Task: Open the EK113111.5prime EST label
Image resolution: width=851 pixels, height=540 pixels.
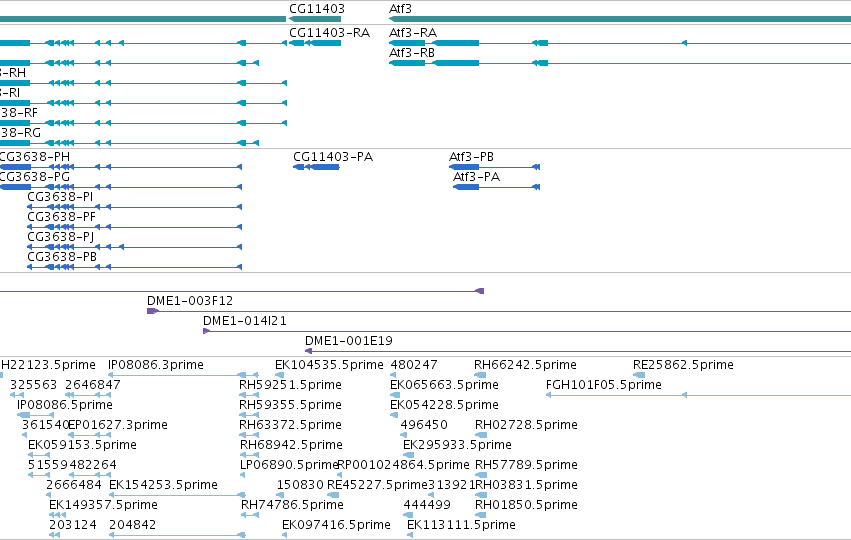Action: pyautogui.click(x=461, y=525)
